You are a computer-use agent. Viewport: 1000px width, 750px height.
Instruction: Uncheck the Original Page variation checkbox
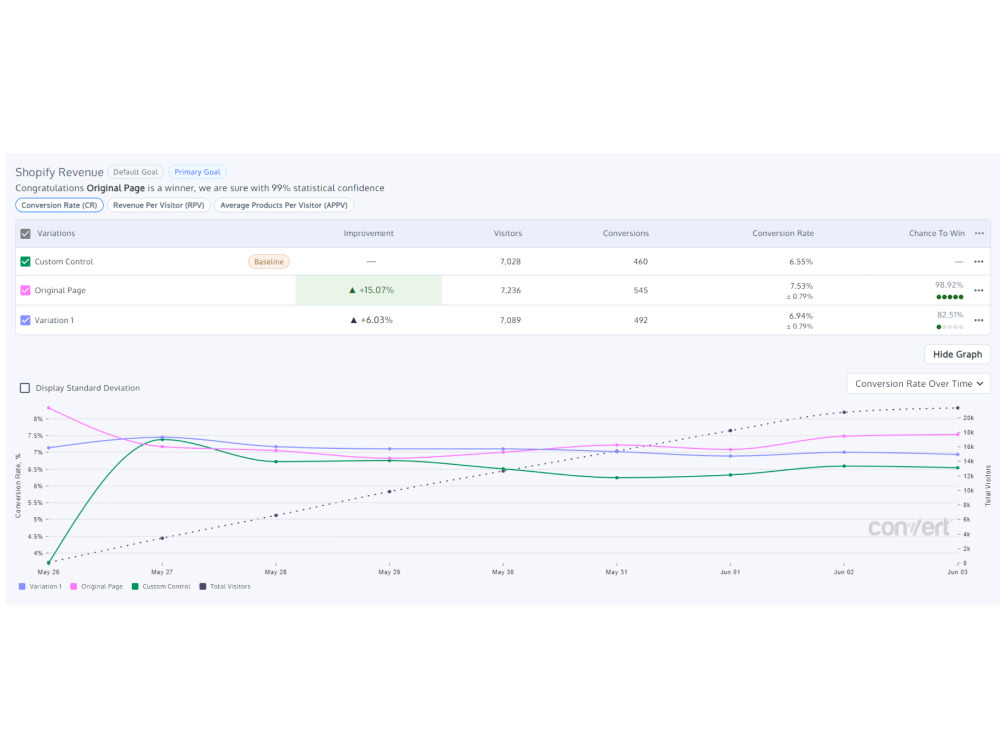click(26, 290)
